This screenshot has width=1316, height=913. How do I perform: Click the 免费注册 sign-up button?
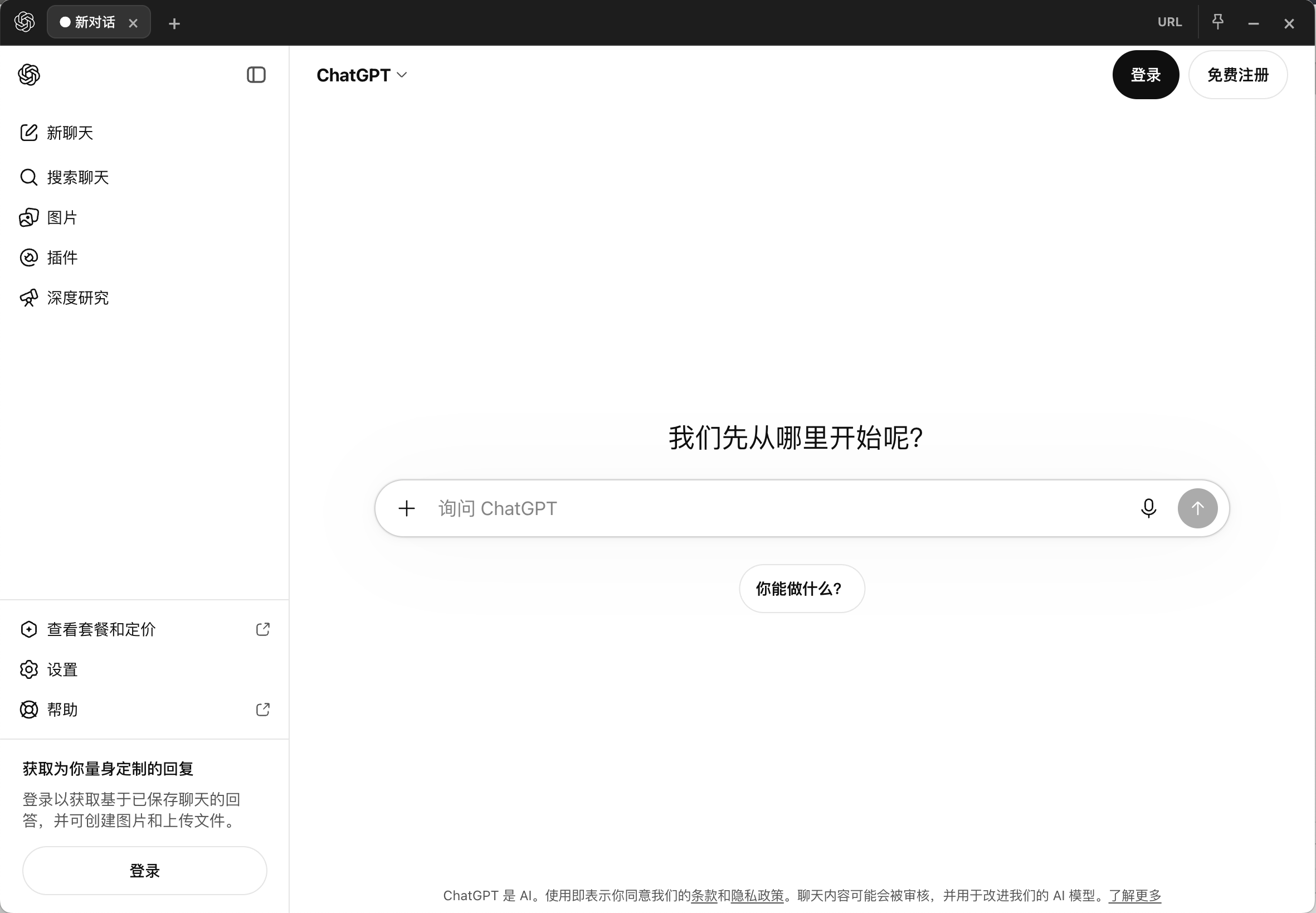pyautogui.click(x=1237, y=75)
